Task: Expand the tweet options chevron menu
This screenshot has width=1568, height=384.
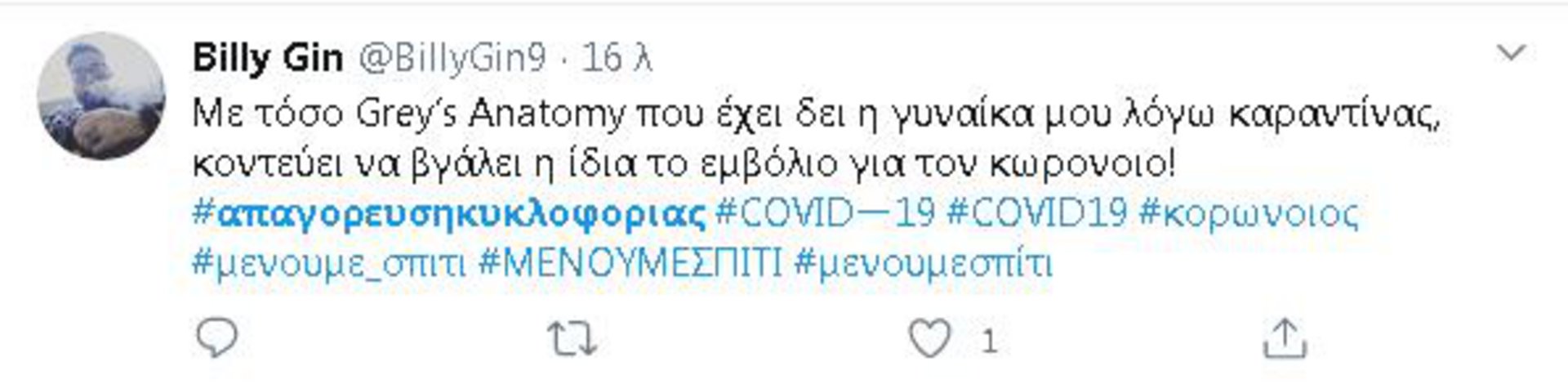Action: 1511,53
